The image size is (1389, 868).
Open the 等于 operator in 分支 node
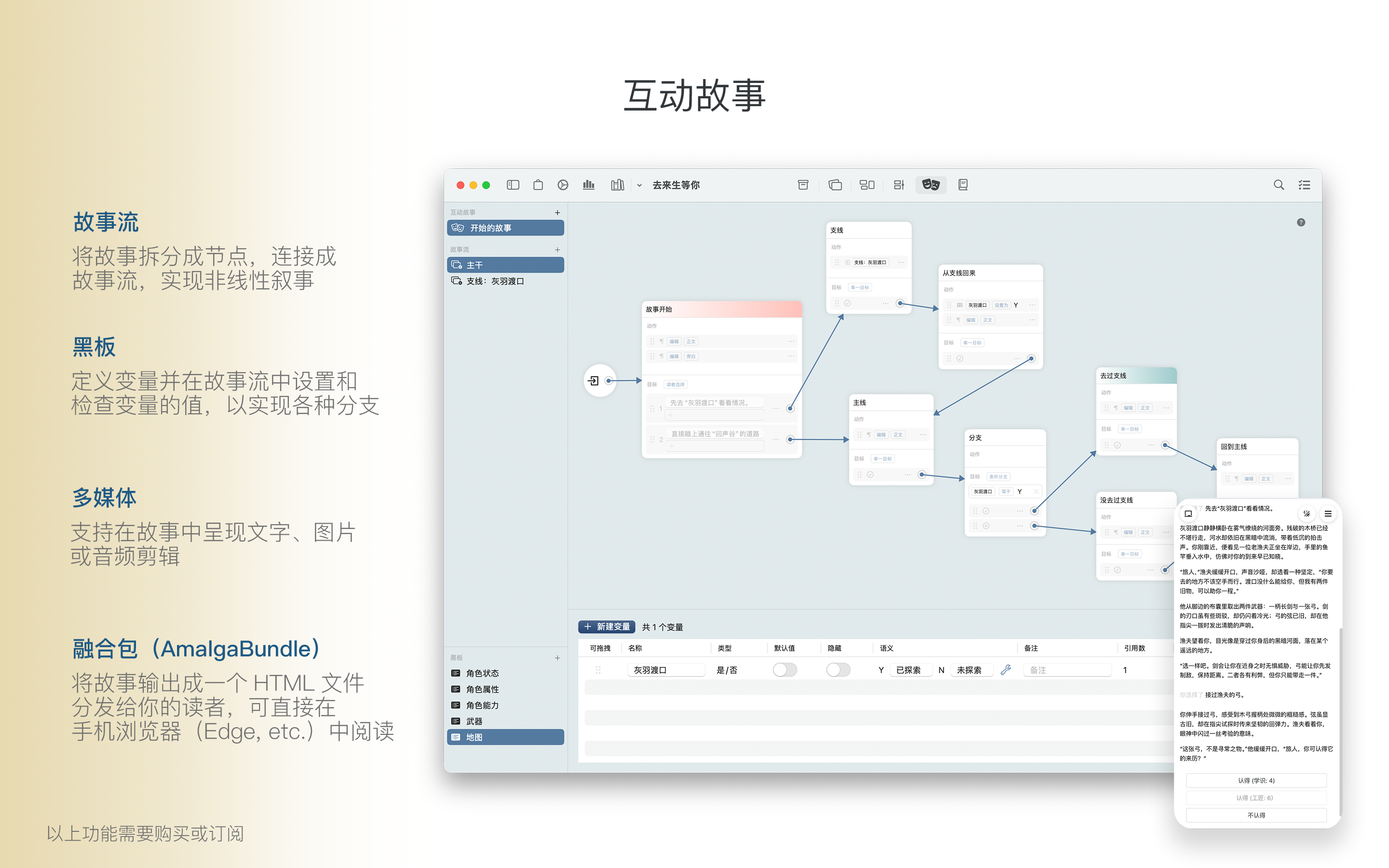click(x=1006, y=492)
